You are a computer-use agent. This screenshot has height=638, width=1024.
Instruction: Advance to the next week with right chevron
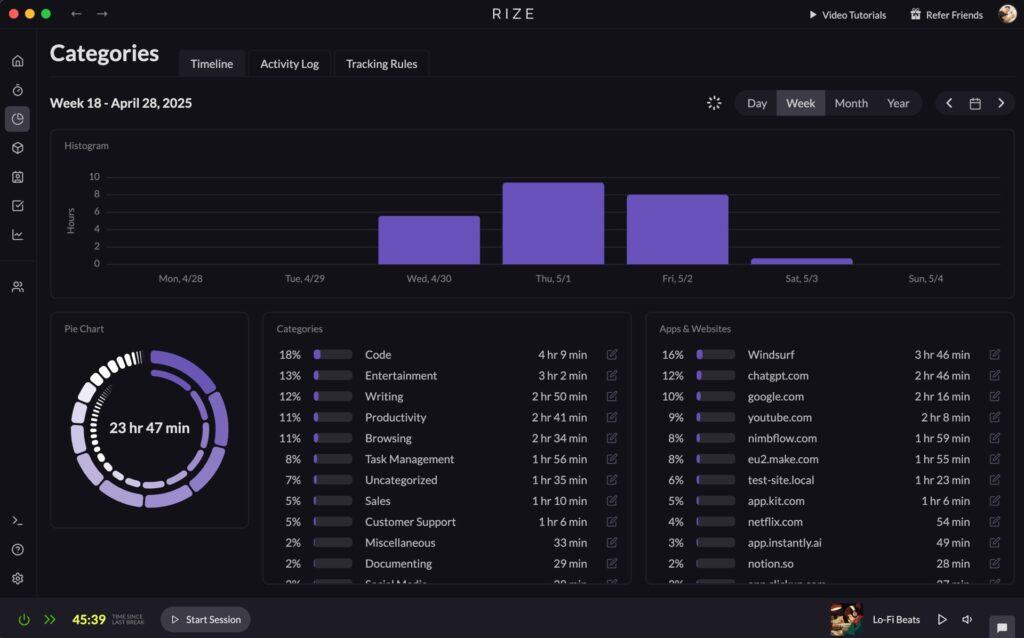pyautogui.click(x=1002, y=103)
